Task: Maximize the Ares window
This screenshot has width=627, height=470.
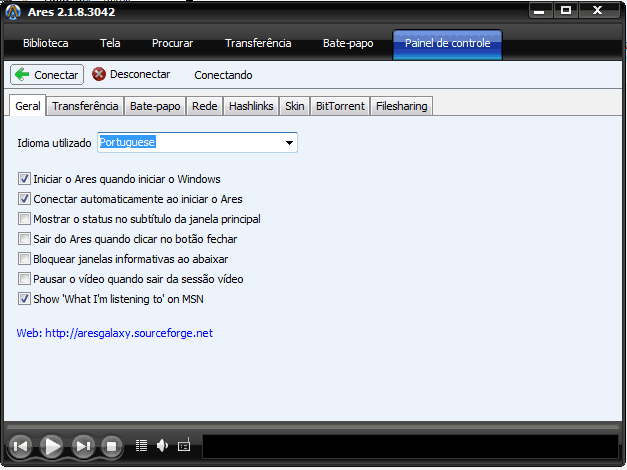Action: (x=566, y=11)
